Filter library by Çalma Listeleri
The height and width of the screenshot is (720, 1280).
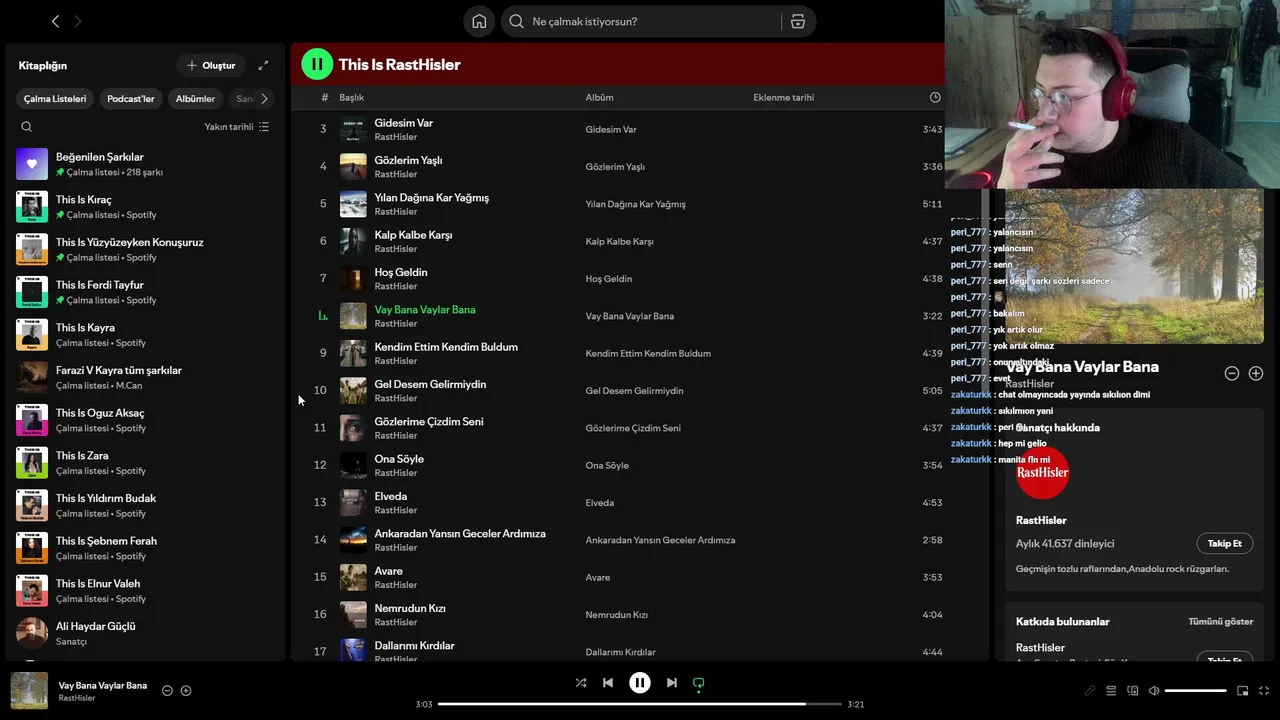[x=55, y=99]
